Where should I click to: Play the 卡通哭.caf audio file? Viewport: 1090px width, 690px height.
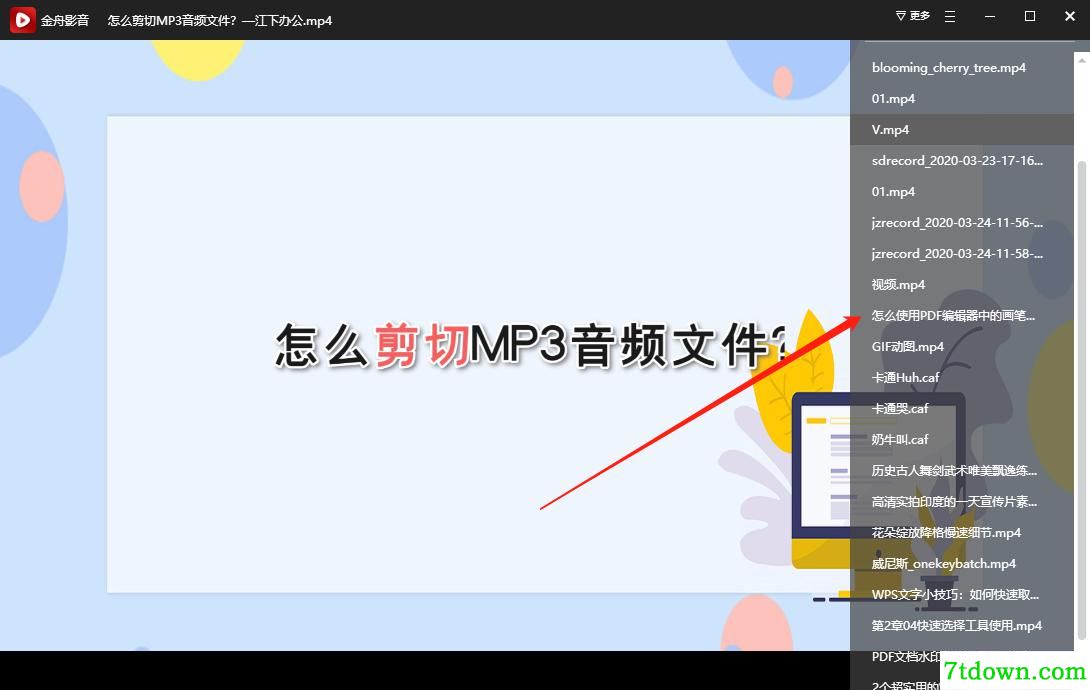(962, 409)
